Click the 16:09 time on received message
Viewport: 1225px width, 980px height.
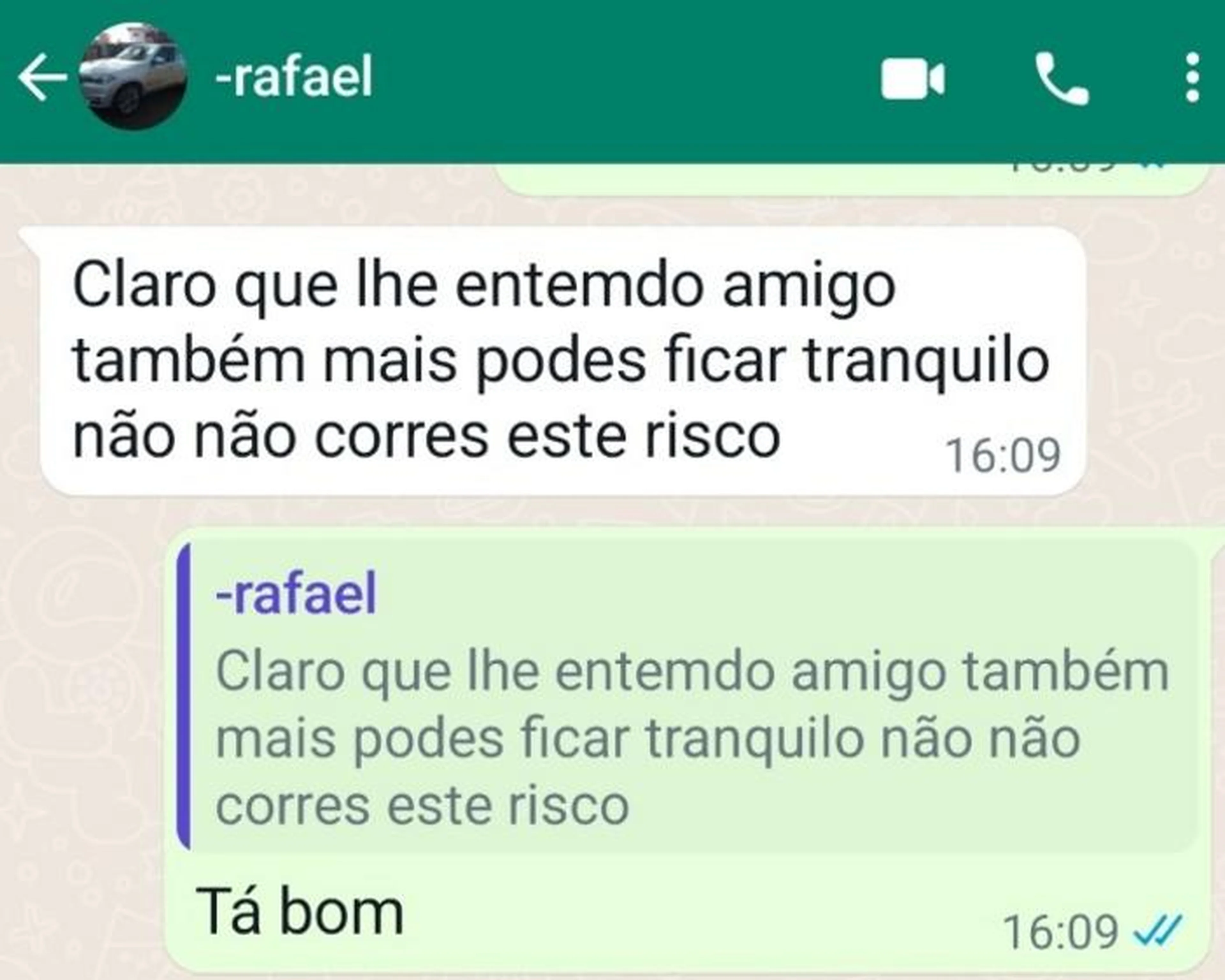[1002, 456]
